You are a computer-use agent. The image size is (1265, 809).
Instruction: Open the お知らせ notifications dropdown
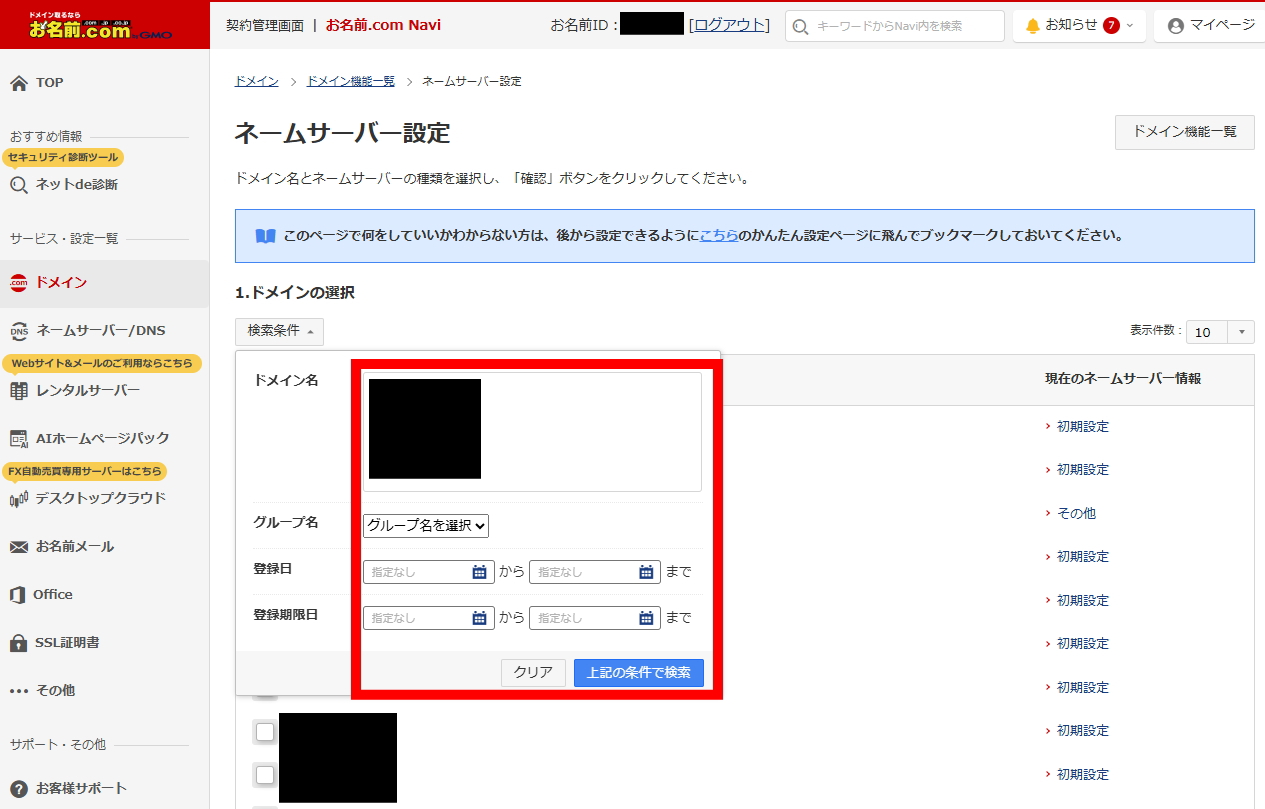(x=1080, y=25)
